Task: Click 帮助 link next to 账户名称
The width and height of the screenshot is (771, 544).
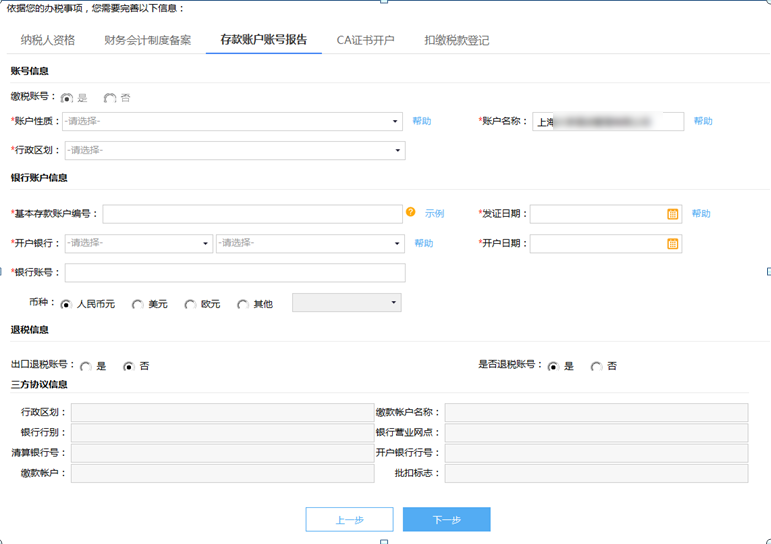Action: [x=703, y=121]
